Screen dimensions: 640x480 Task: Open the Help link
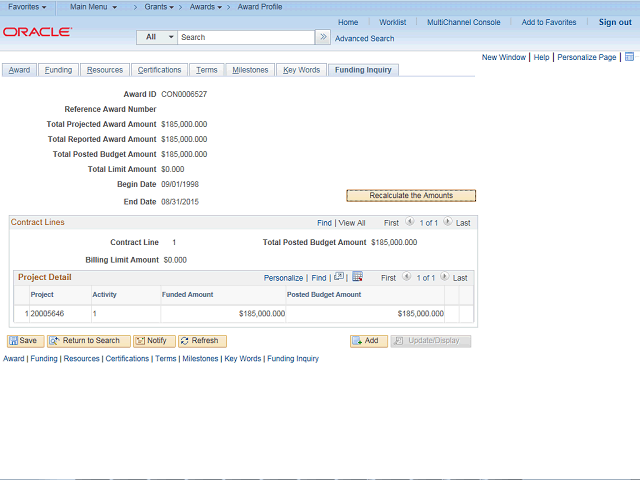click(541, 57)
